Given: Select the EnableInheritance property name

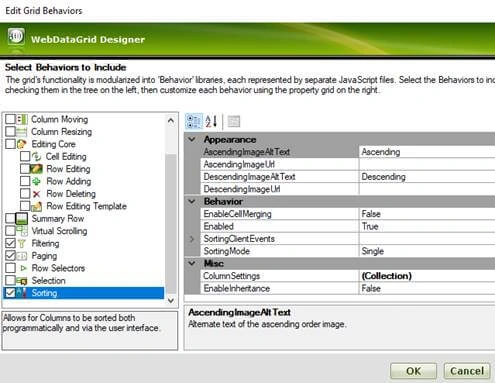Looking at the screenshot, I should [237, 288].
